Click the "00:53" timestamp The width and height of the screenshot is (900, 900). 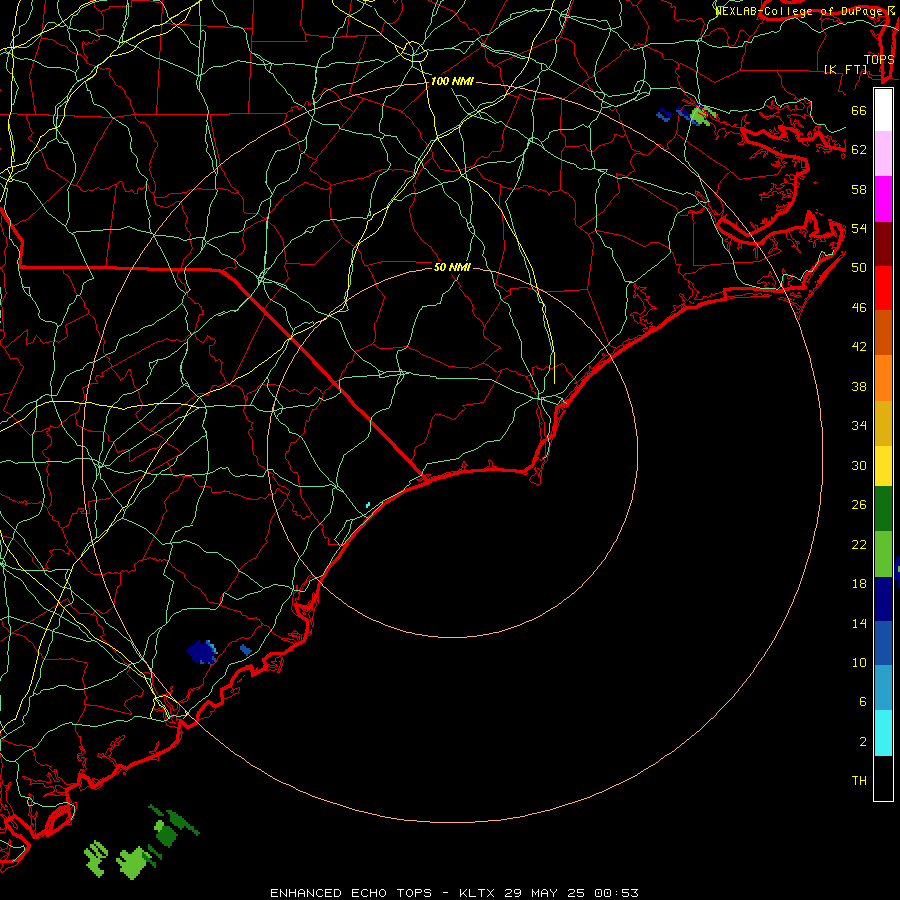(x=616, y=893)
